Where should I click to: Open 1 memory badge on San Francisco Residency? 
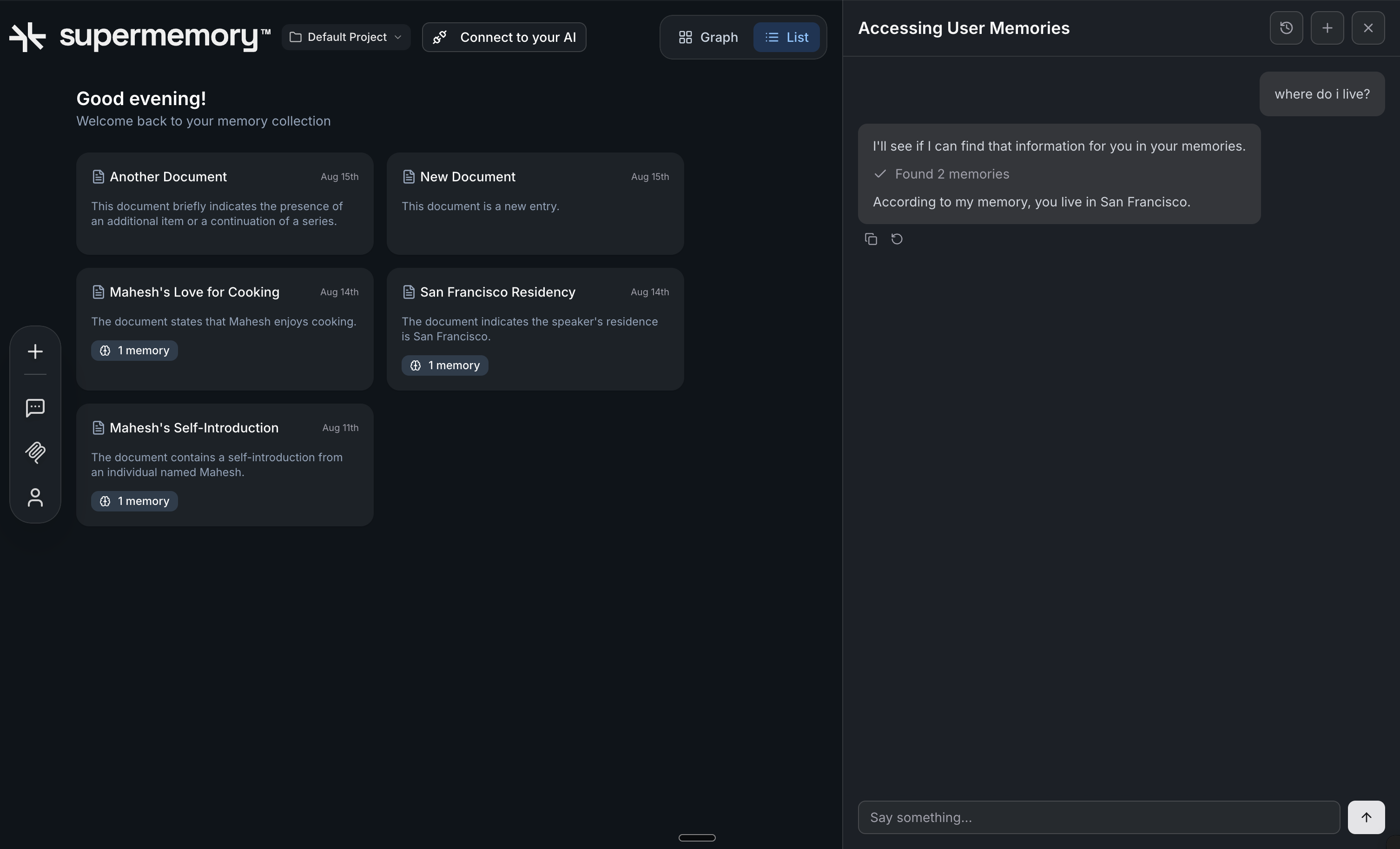(445, 365)
